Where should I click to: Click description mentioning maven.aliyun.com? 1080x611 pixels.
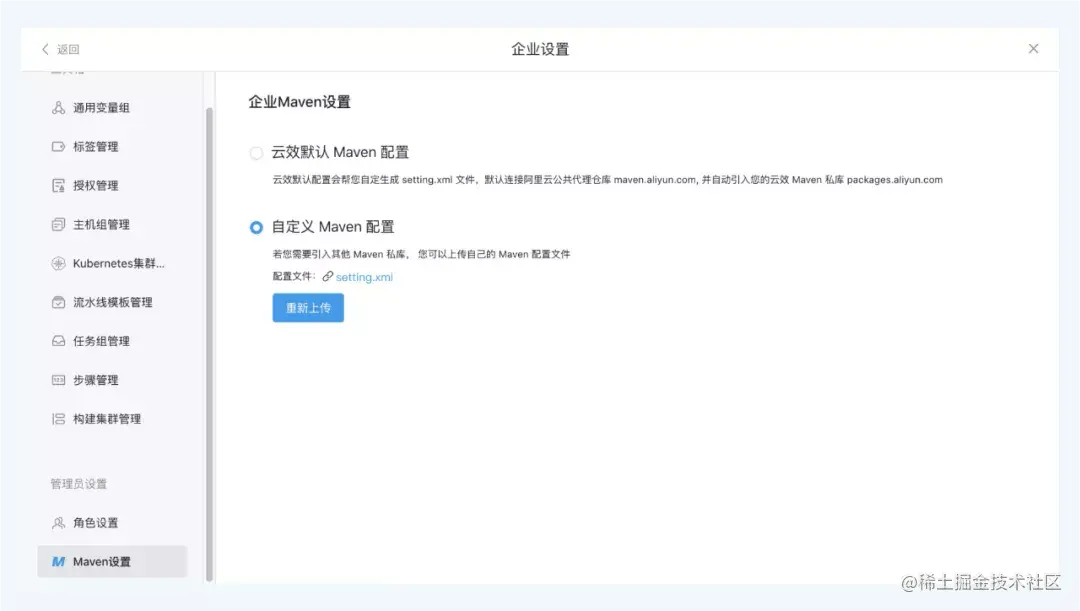[x=608, y=180]
